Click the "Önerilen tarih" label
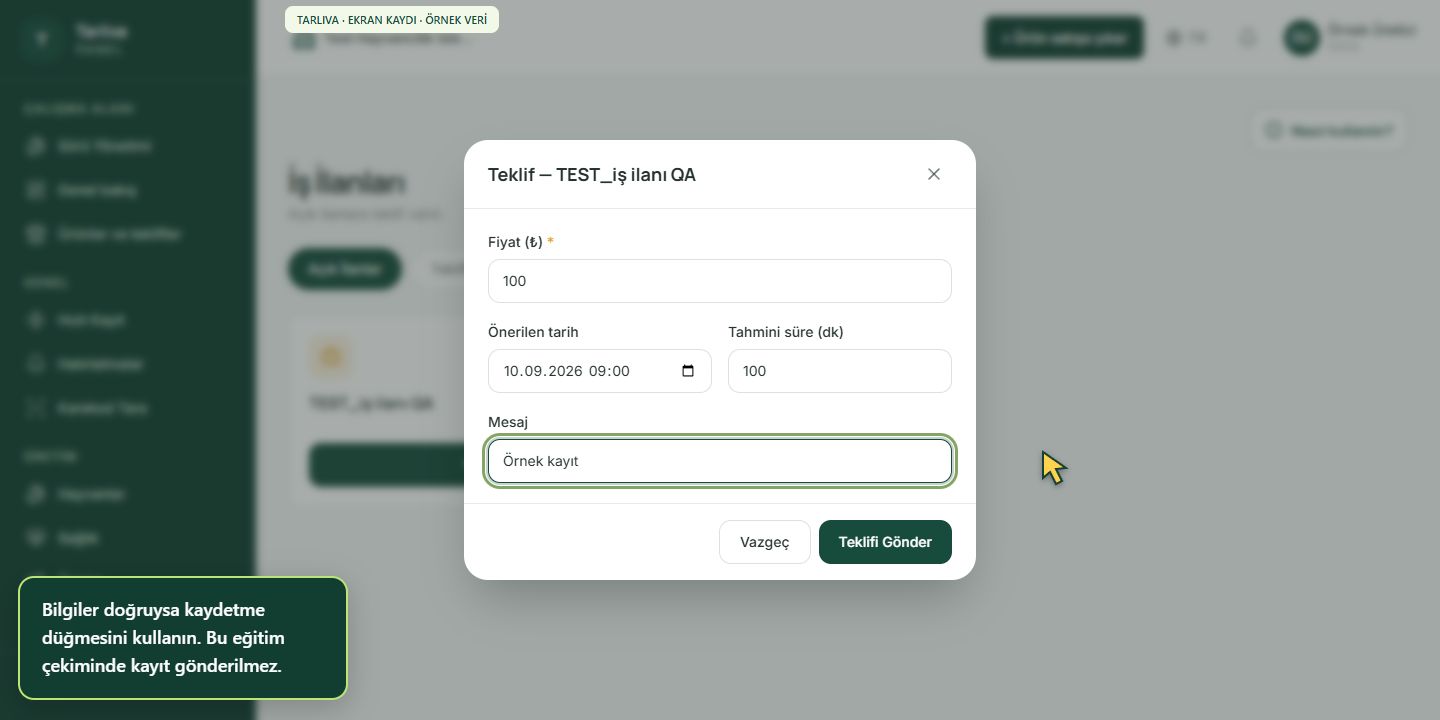 coord(533,332)
